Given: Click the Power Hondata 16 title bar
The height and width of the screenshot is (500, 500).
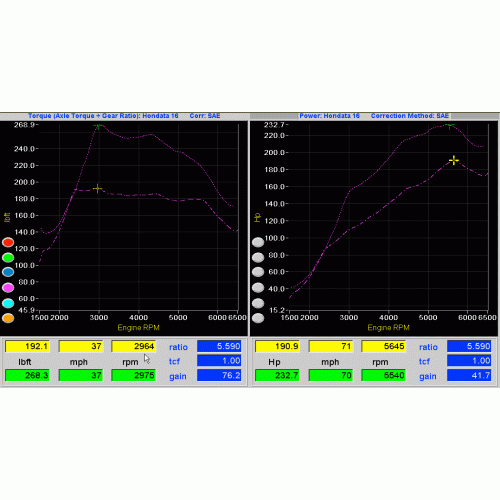Looking at the screenshot, I should (374, 116).
